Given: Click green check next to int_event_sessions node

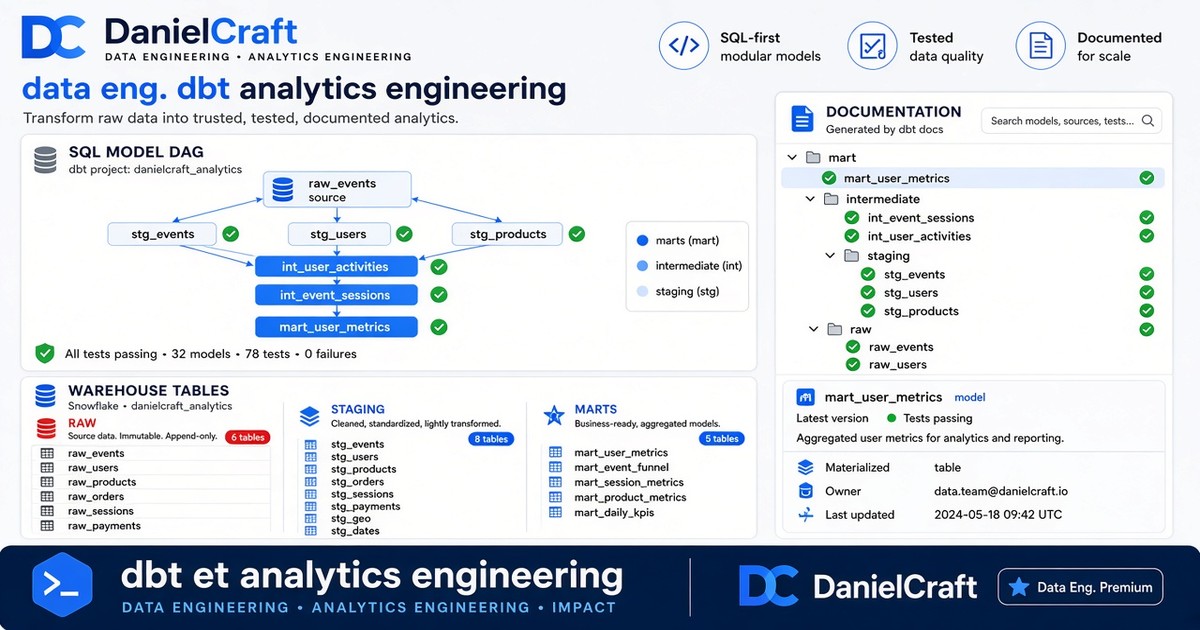Looking at the screenshot, I should 439,295.
